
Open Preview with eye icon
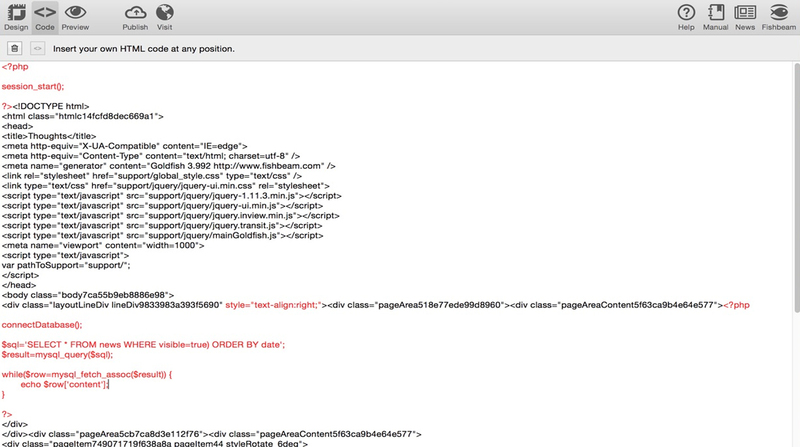point(76,17)
